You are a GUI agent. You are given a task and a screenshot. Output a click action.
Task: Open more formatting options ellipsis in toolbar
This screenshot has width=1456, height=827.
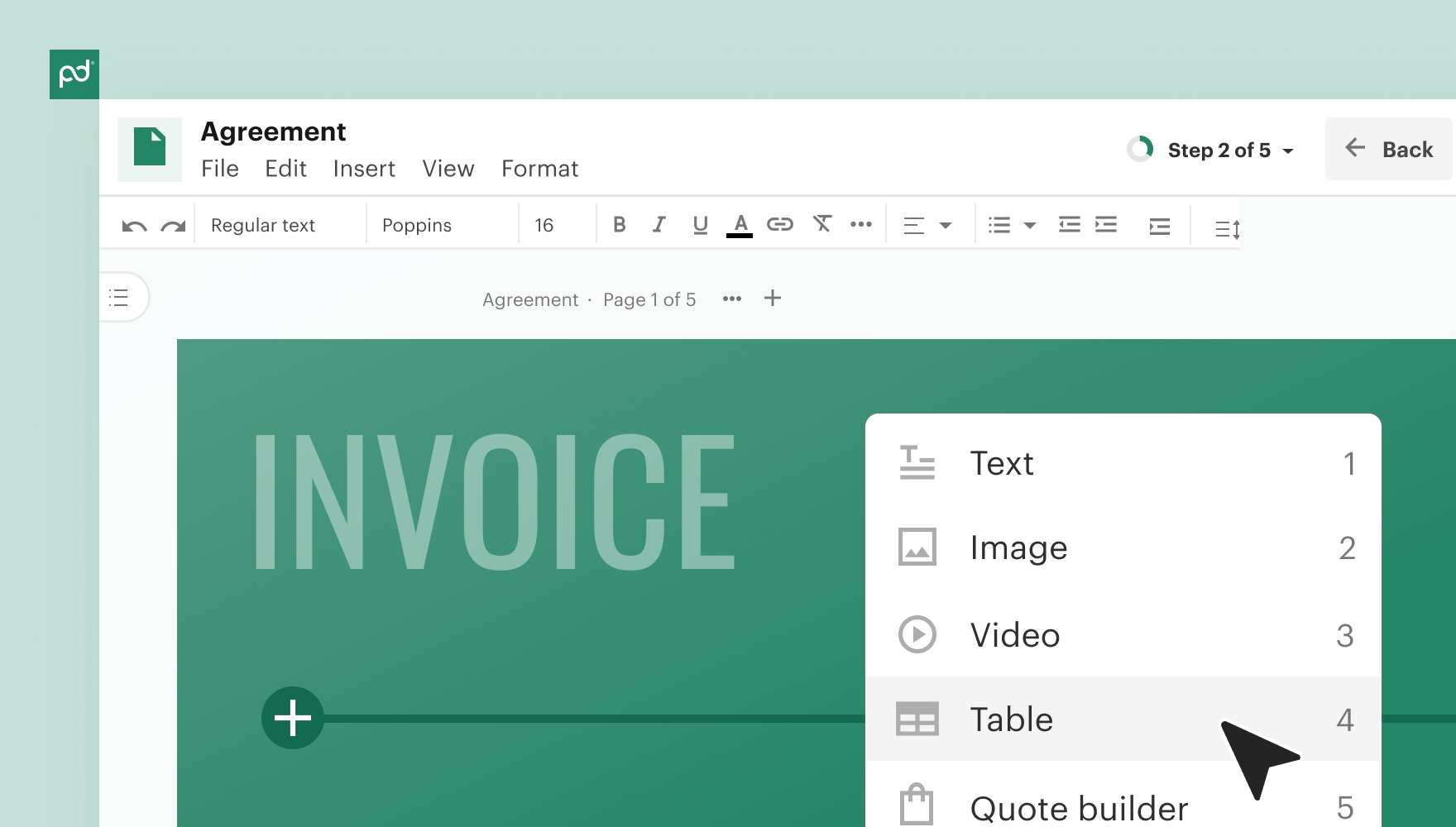[x=861, y=224]
